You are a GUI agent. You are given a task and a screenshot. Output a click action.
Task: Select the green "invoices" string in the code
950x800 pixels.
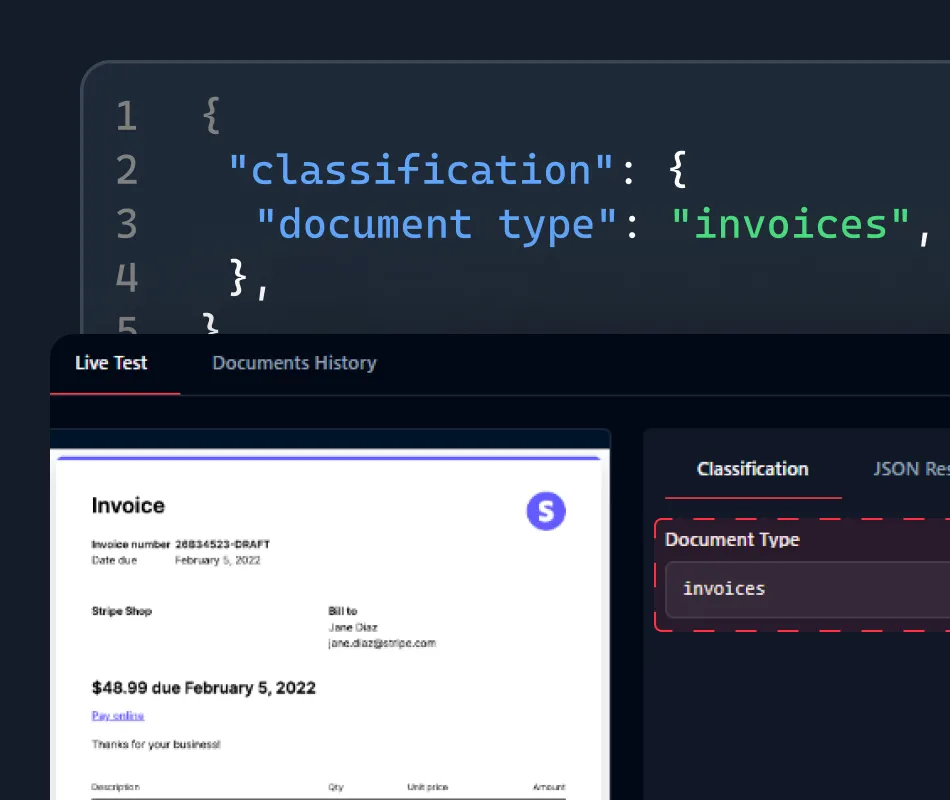[795, 224]
